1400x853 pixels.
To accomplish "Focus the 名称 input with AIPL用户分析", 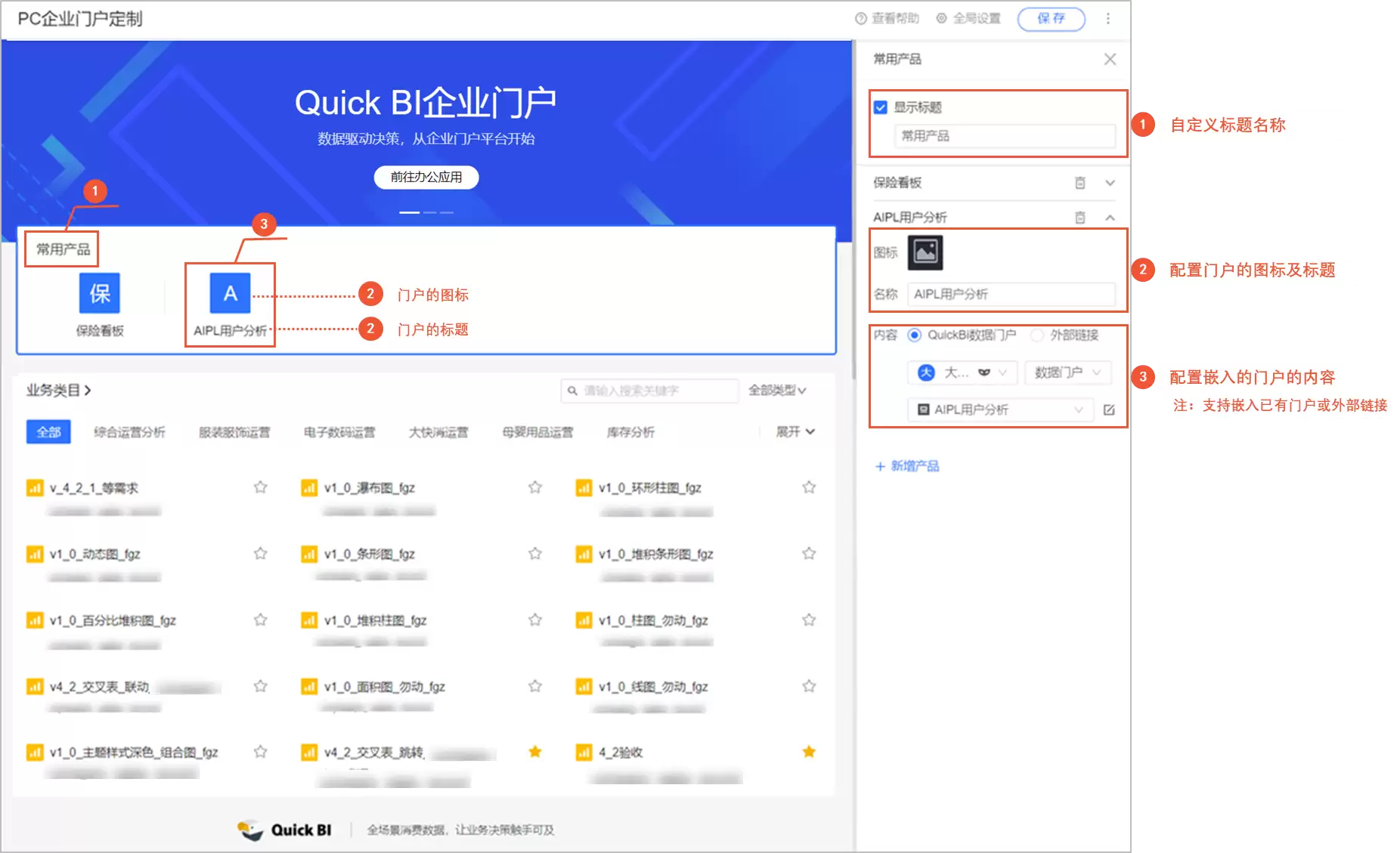I will [x=1011, y=294].
